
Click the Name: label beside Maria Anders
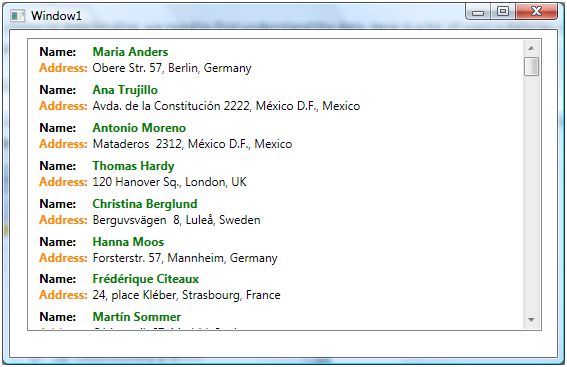(58, 52)
